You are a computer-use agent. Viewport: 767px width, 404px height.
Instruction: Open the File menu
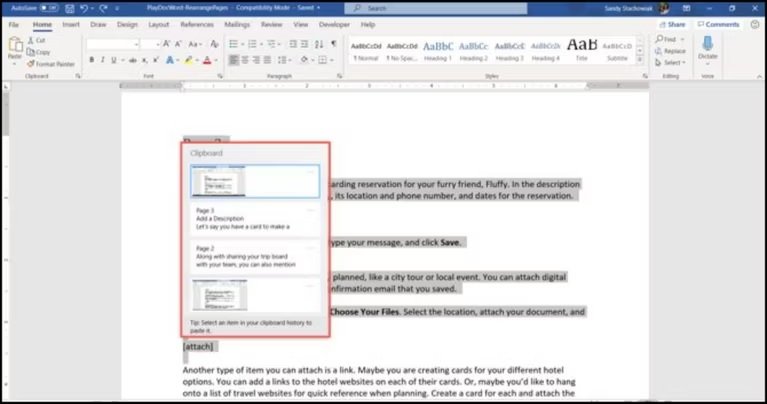point(14,24)
